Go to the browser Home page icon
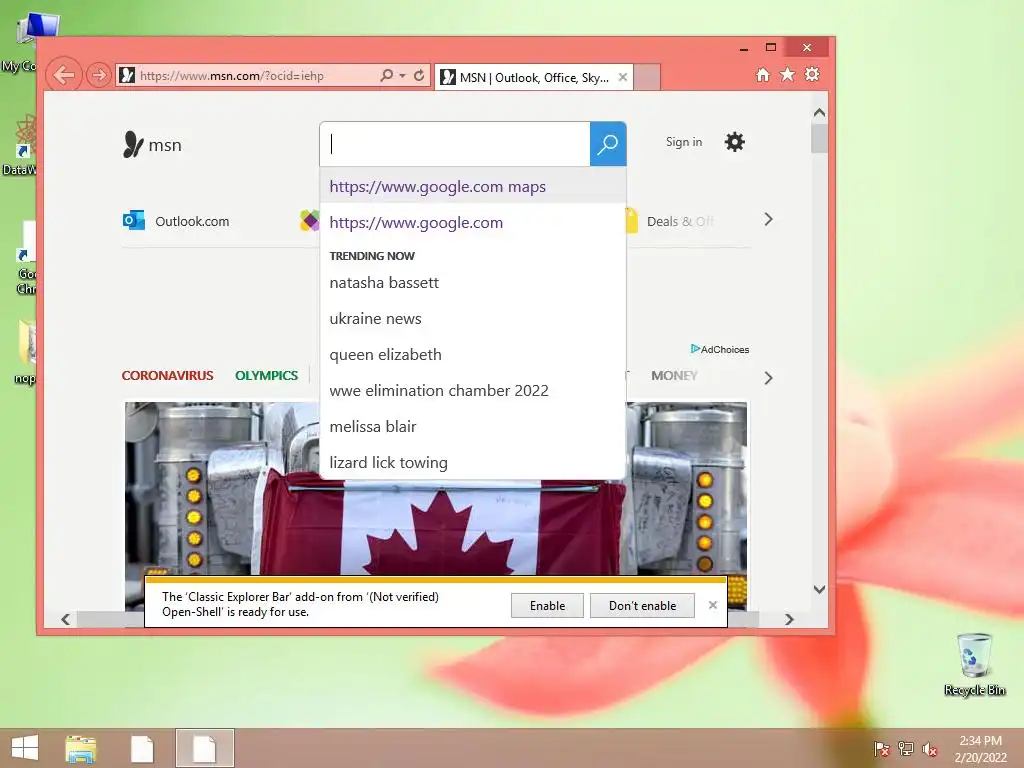 [763, 74]
